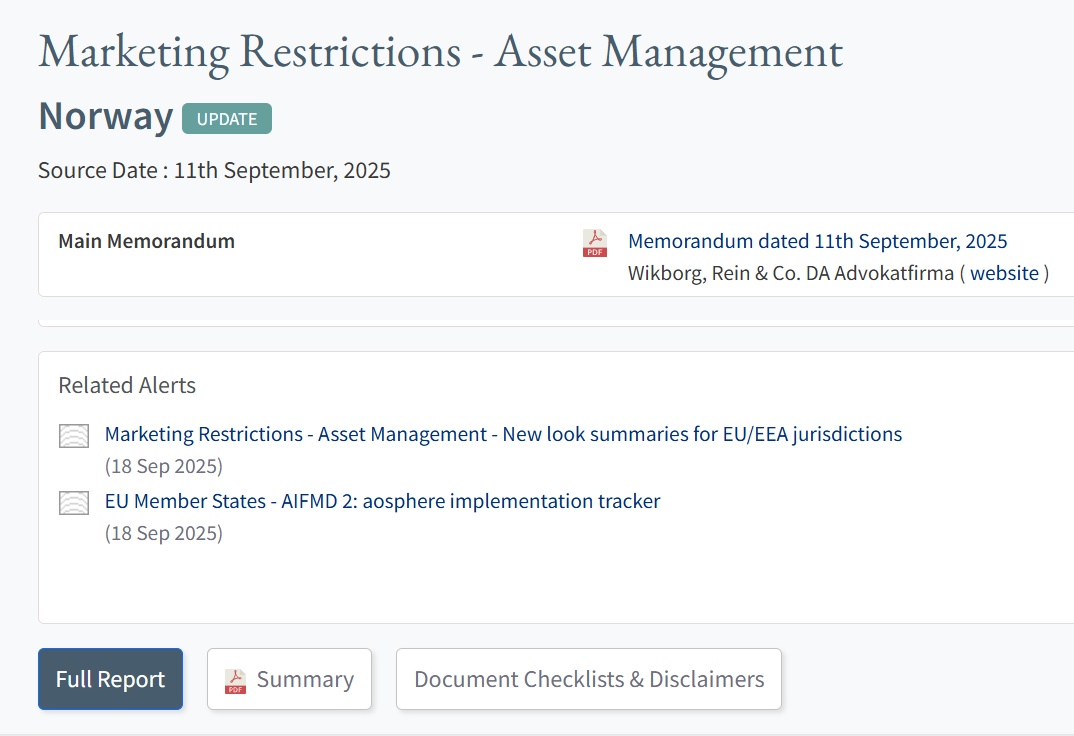
Task: Open the Memorandum dated 11th September, 2025
Action: click(x=817, y=241)
